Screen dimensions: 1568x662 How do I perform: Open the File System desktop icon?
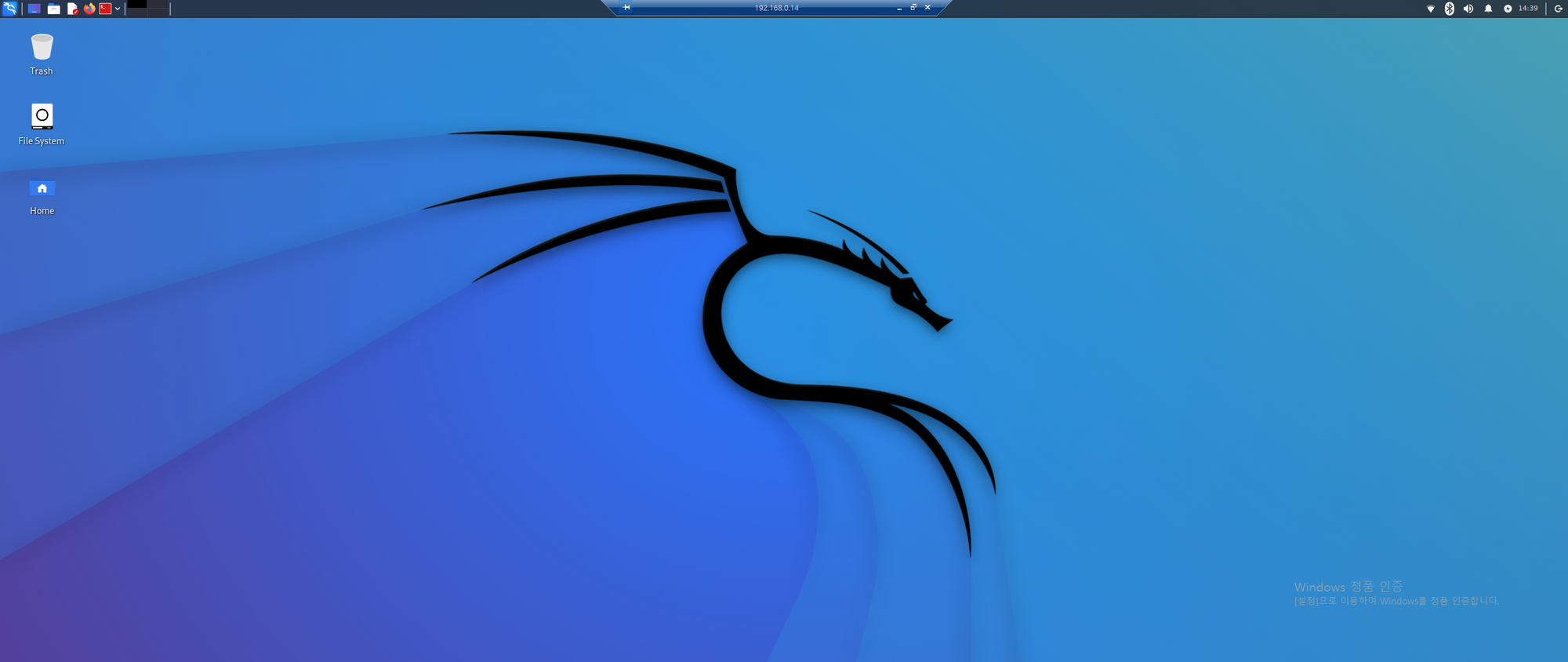[x=42, y=124]
